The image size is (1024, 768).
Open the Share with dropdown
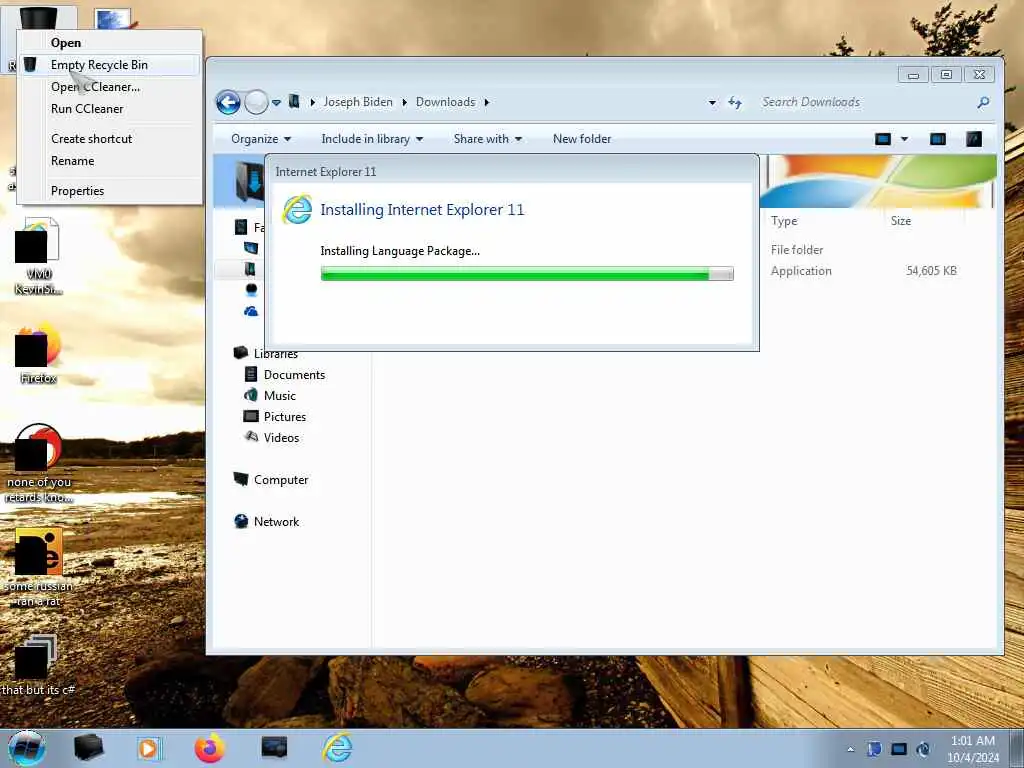pyautogui.click(x=487, y=138)
